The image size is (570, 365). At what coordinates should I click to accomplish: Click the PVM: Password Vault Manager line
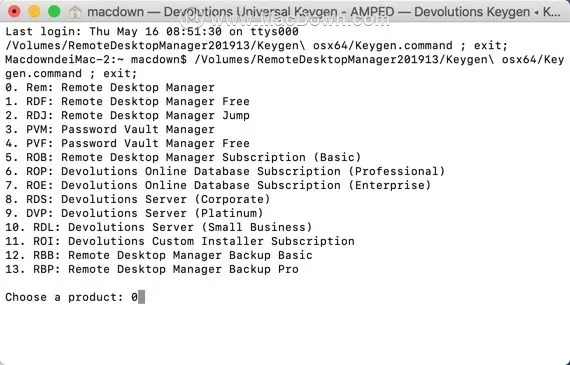coord(110,129)
